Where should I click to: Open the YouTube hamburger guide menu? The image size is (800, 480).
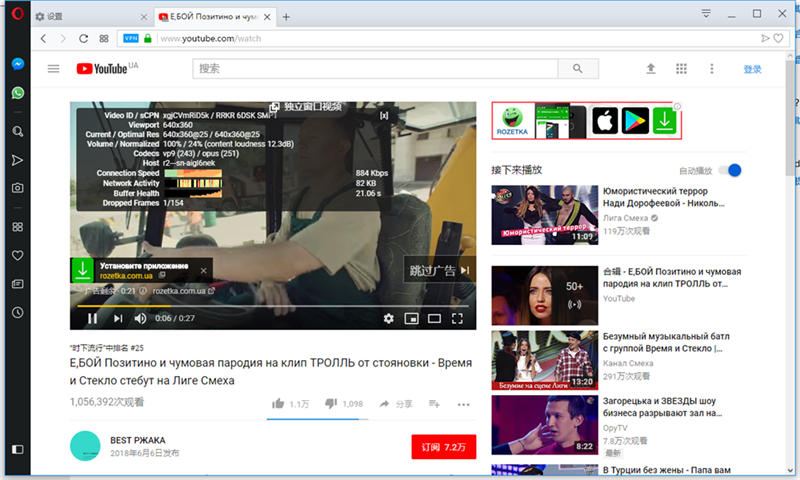point(54,68)
